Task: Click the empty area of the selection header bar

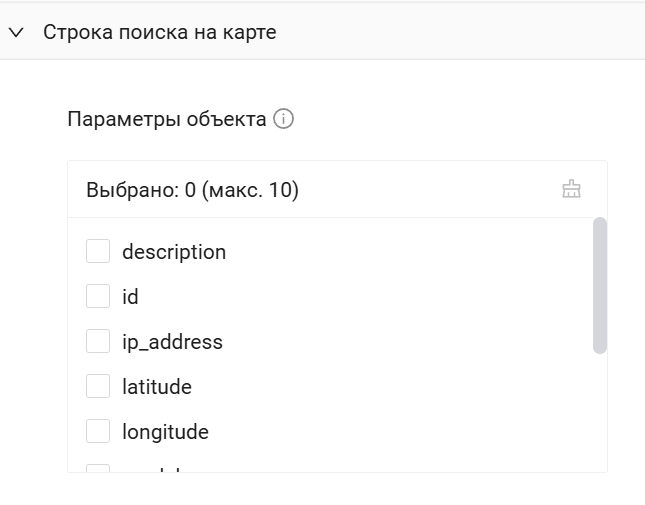Action: (430, 190)
